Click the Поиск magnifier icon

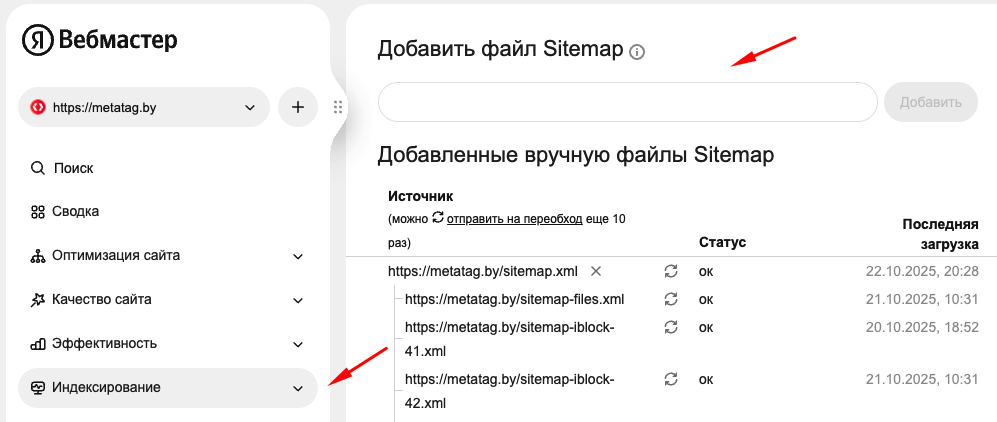38,168
